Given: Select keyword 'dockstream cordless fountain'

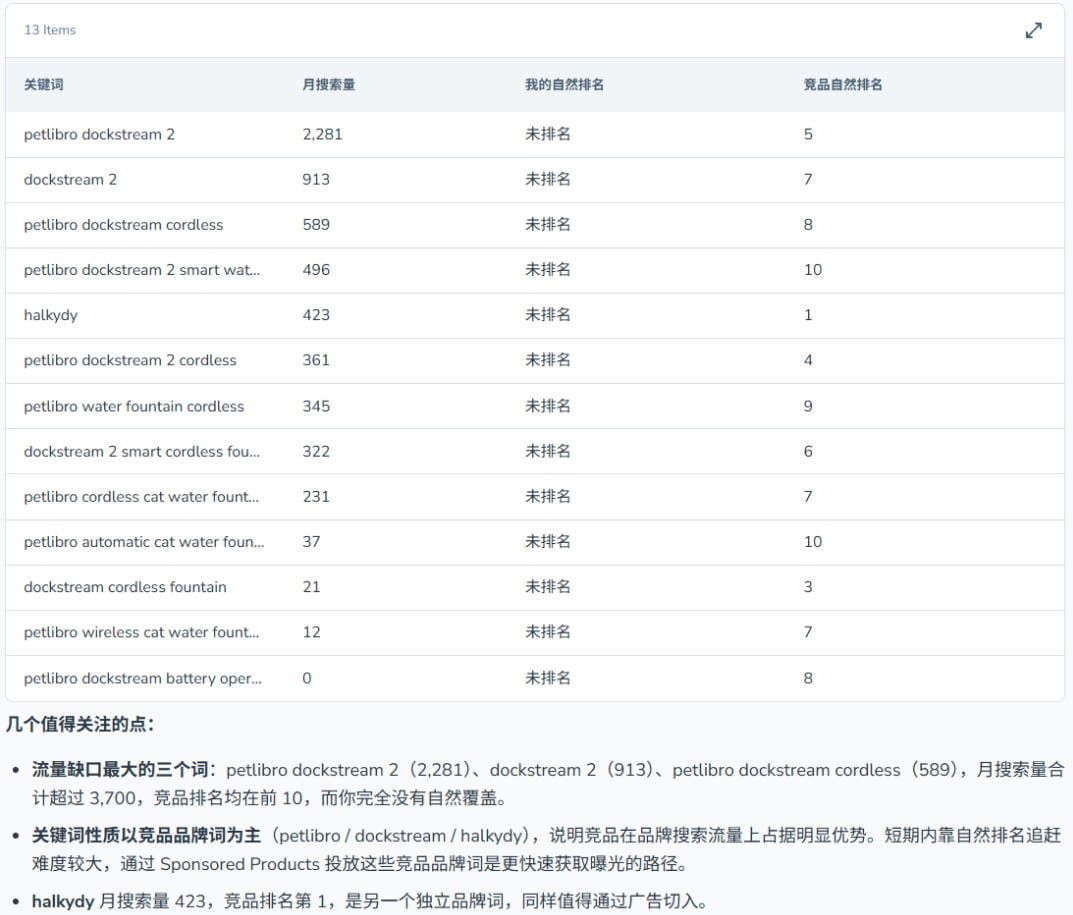Looking at the screenshot, I should point(125,587).
